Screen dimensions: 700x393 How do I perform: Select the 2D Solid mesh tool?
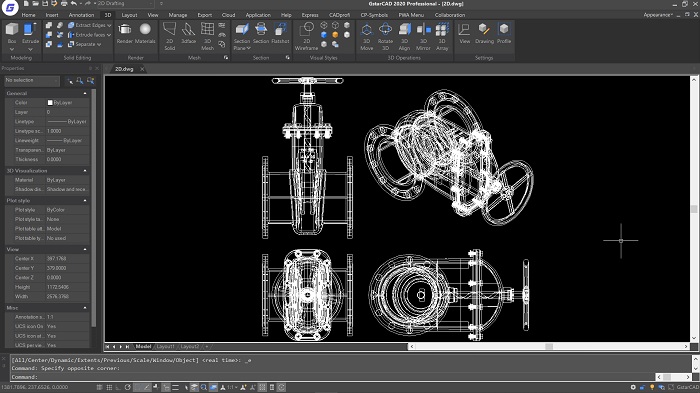170,36
